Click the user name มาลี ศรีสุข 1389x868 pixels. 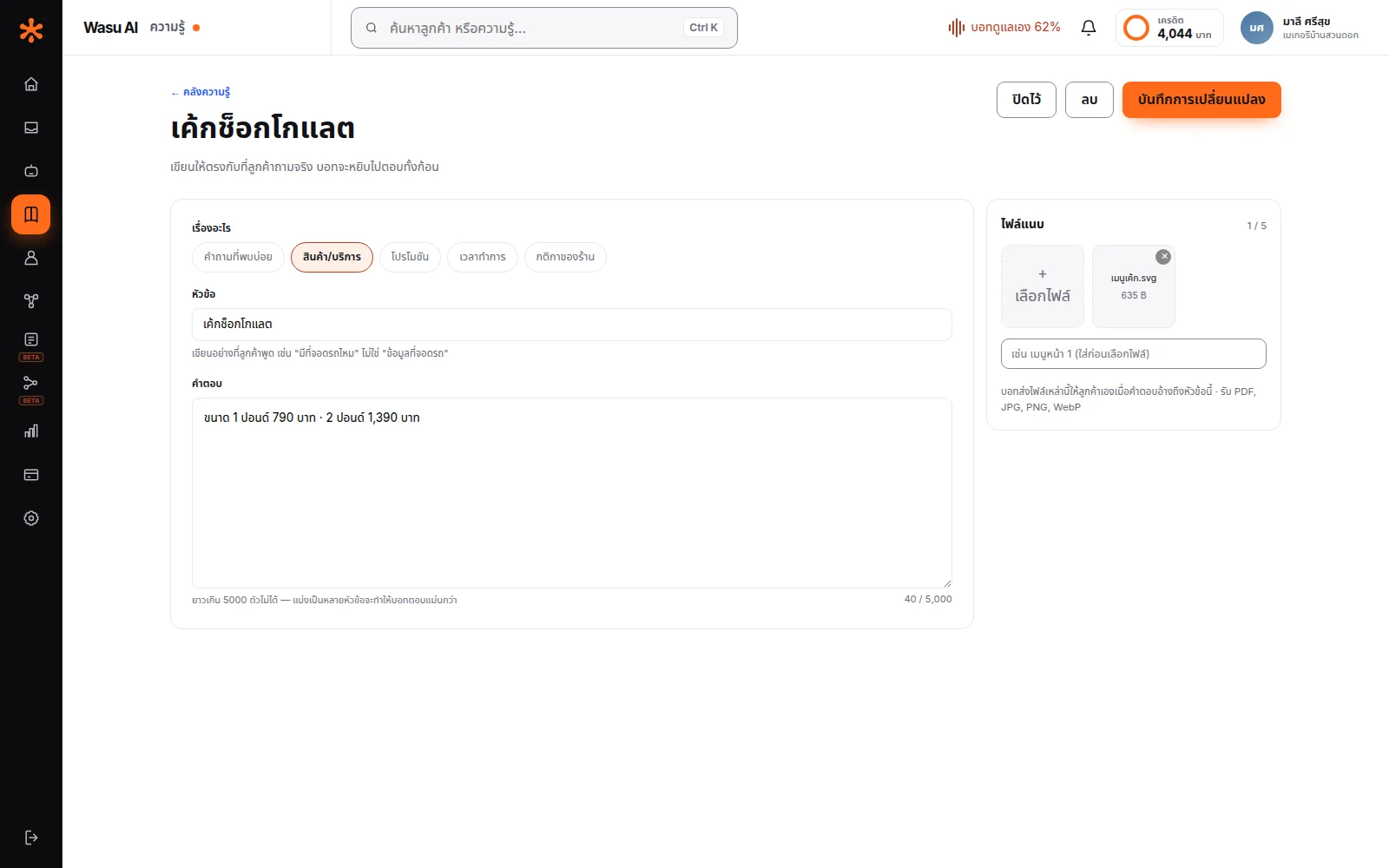point(1307,22)
